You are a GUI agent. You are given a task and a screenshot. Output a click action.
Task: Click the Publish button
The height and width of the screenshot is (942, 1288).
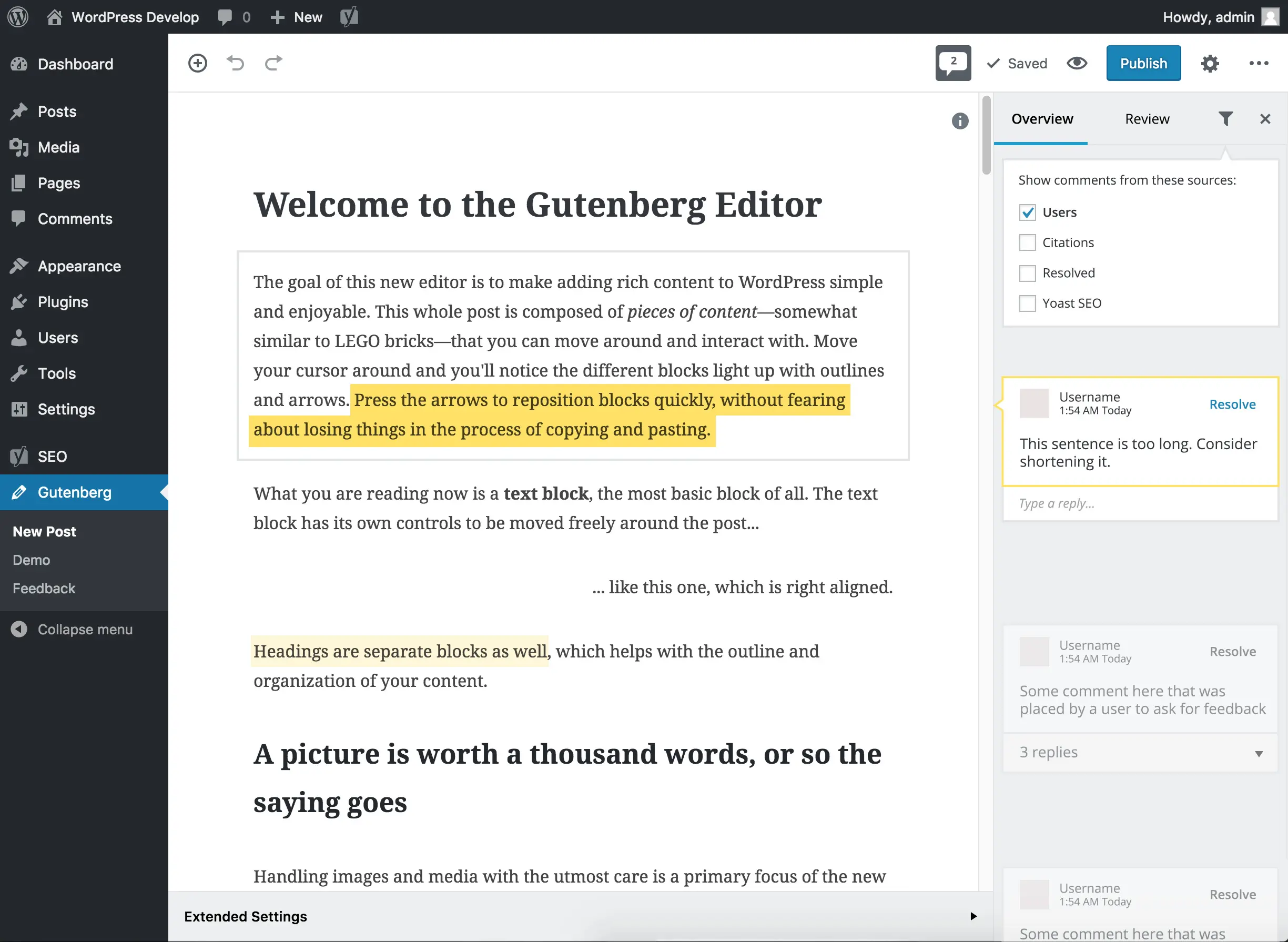pyautogui.click(x=1143, y=63)
